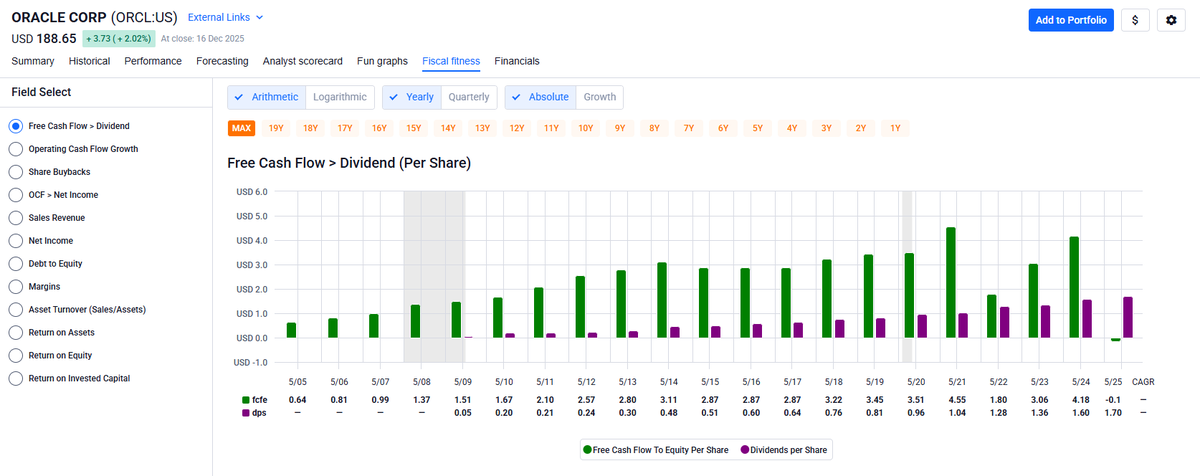Select 17Y time range
Screen dimensions: 1200x476
(x=345, y=128)
